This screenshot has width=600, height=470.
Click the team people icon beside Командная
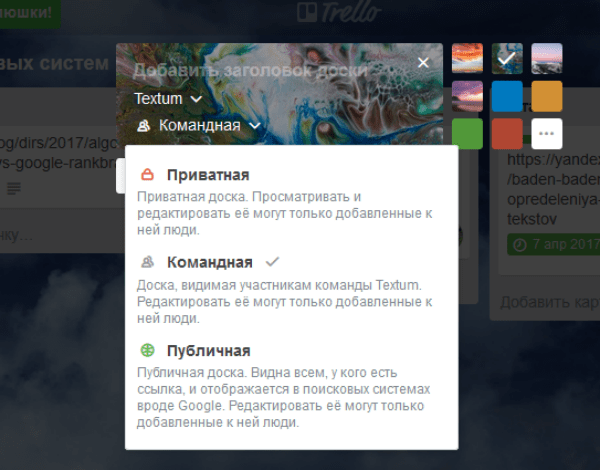pyautogui.click(x=143, y=126)
